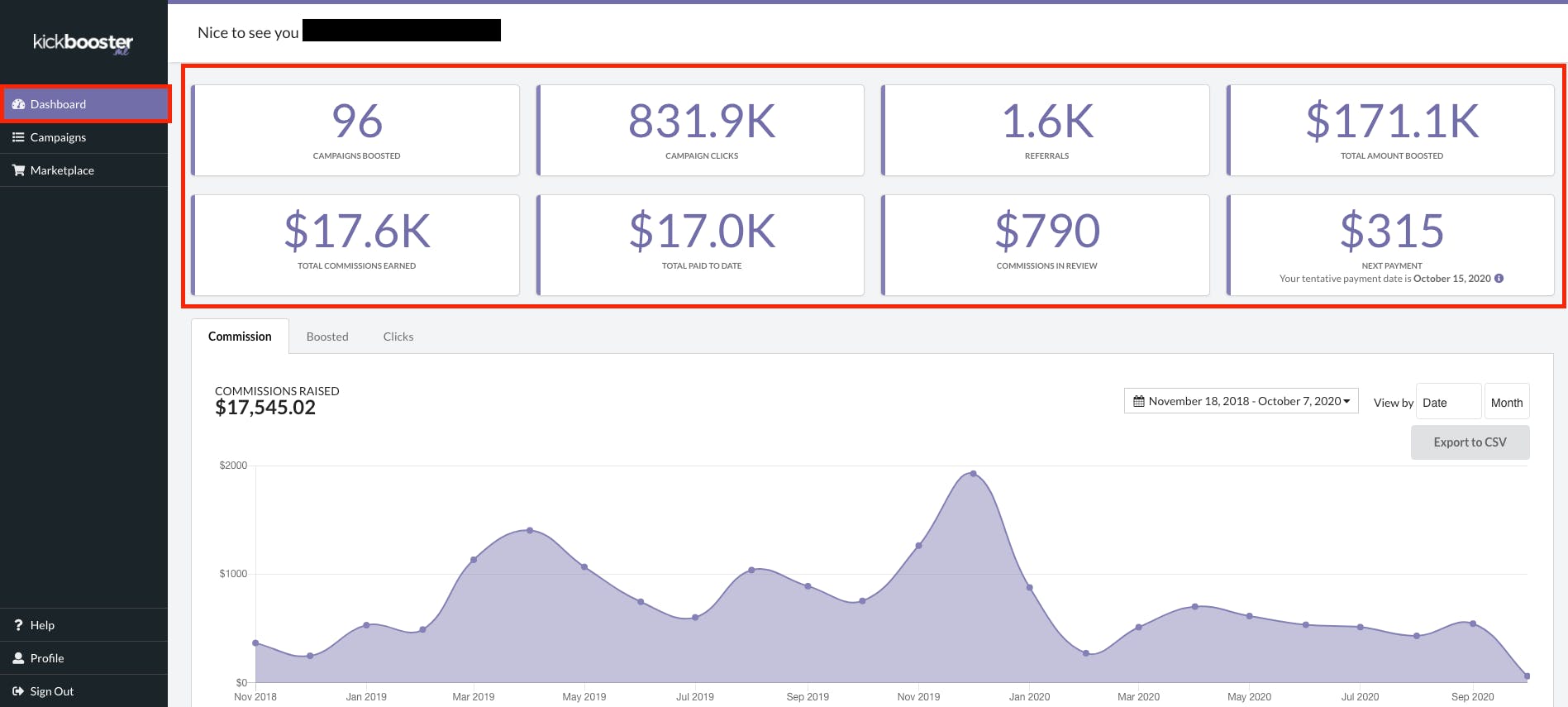Click the "October 15, 2020" payment date
This screenshot has height=707, width=1568.
click(1452, 279)
